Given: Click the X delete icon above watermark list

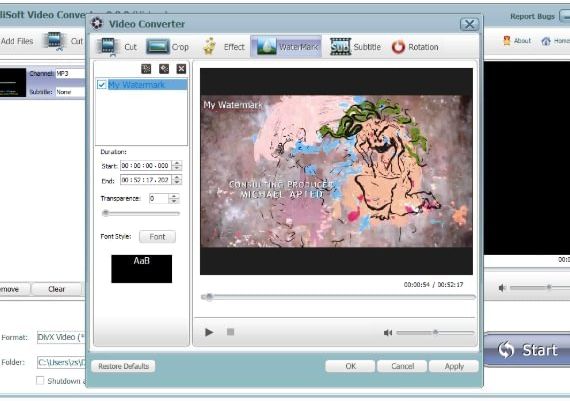Looking at the screenshot, I should [x=181, y=69].
